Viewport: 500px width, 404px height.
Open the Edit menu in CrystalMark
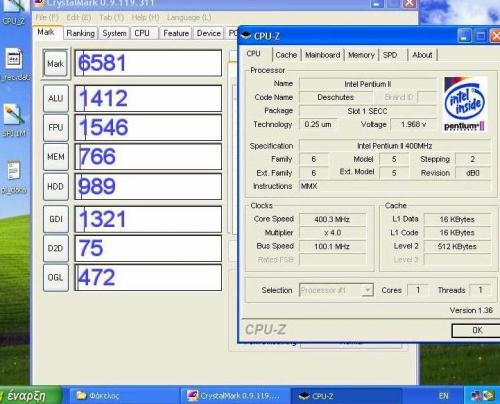[x=79, y=17]
